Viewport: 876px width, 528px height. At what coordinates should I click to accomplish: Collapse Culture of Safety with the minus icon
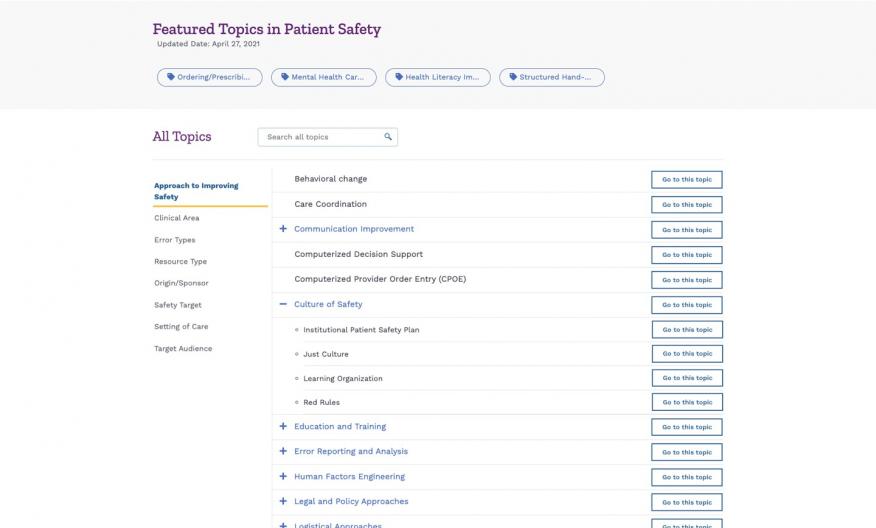pyautogui.click(x=283, y=304)
